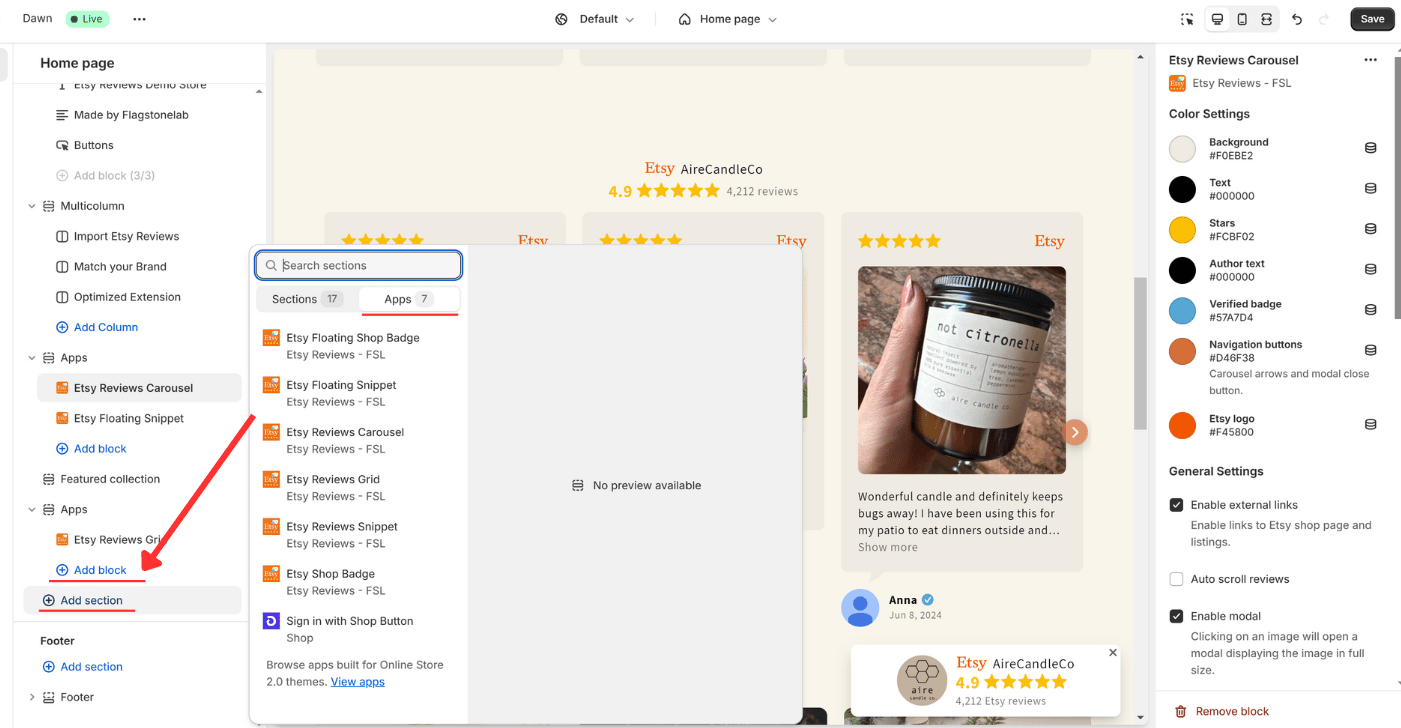This screenshot has width=1401, height=728.
Task: Click the Stars color swatch
Action: [1183, 229]
